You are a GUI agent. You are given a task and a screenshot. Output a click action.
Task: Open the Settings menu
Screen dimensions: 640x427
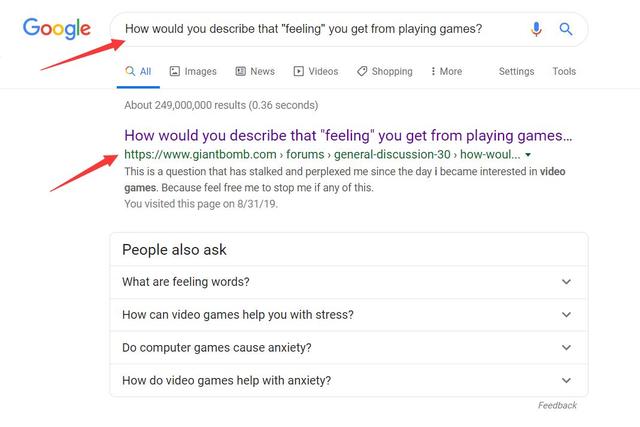[x=516, y=71]
